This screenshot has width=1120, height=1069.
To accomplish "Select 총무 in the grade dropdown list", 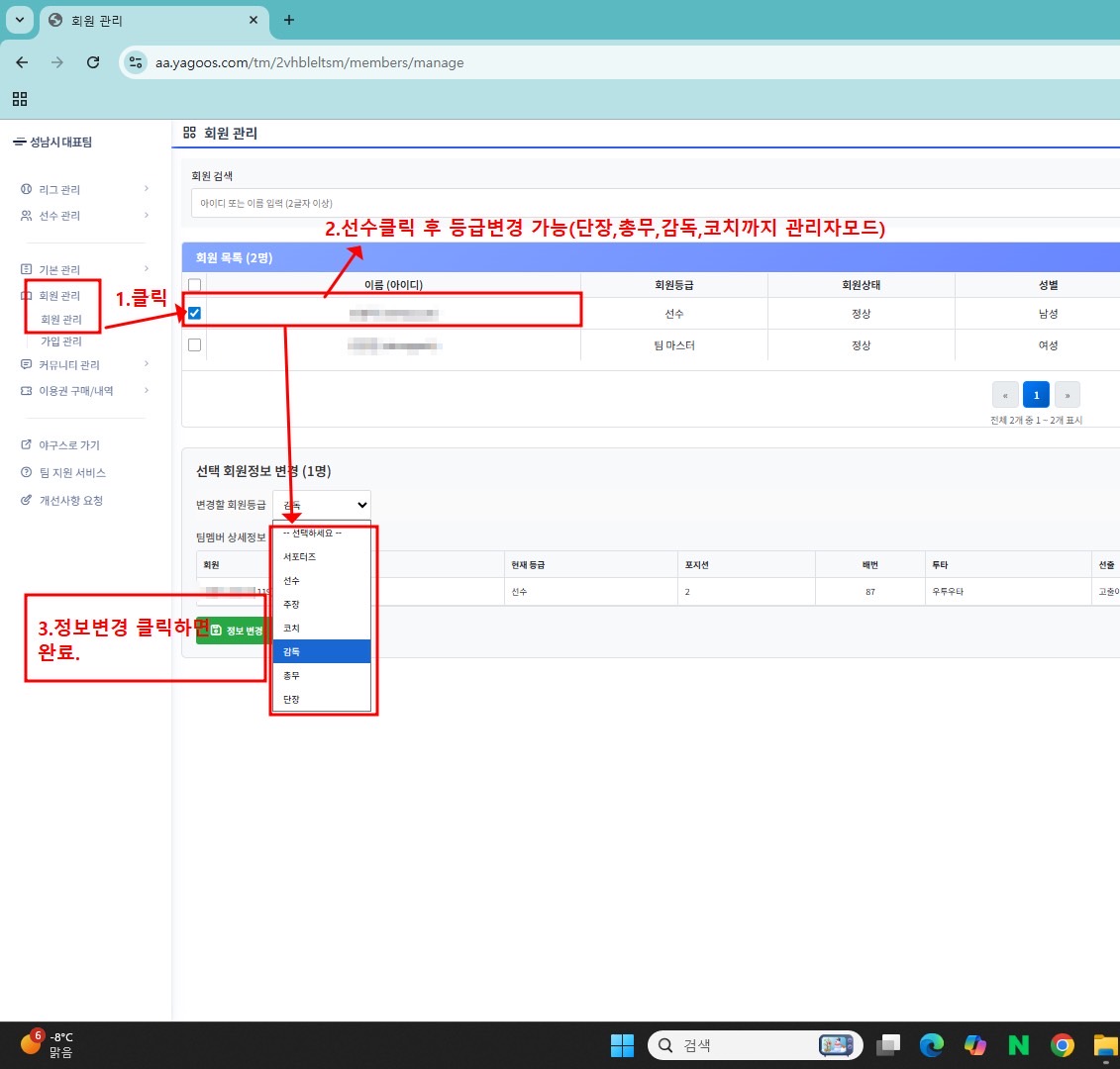I will 292,676.
